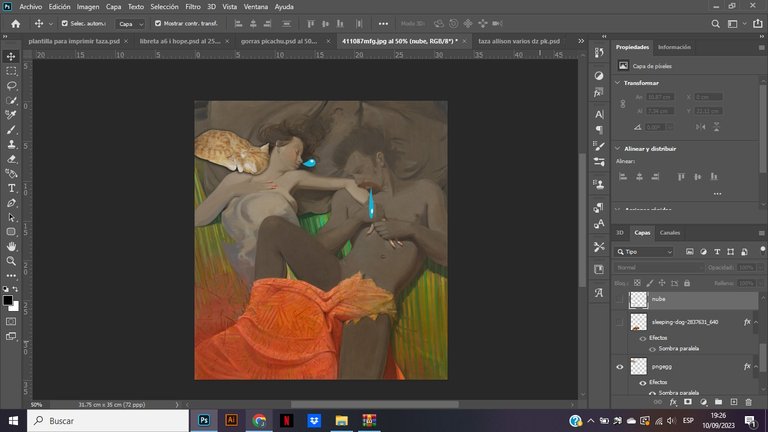Lock all with padlock icon in Capas
This screenshot has width=768, height=432.
[687, 283]
